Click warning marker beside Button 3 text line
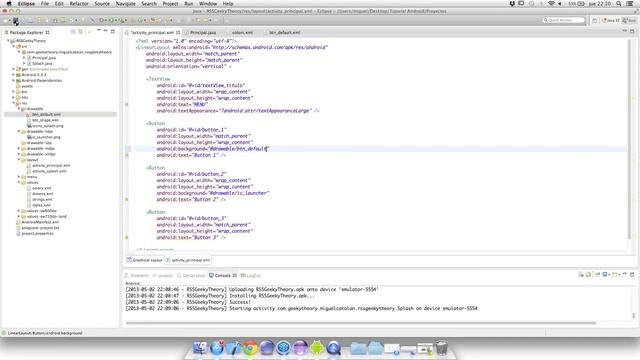Image resolution: width=640 pixels, height=360 pixels. point(127,238)
